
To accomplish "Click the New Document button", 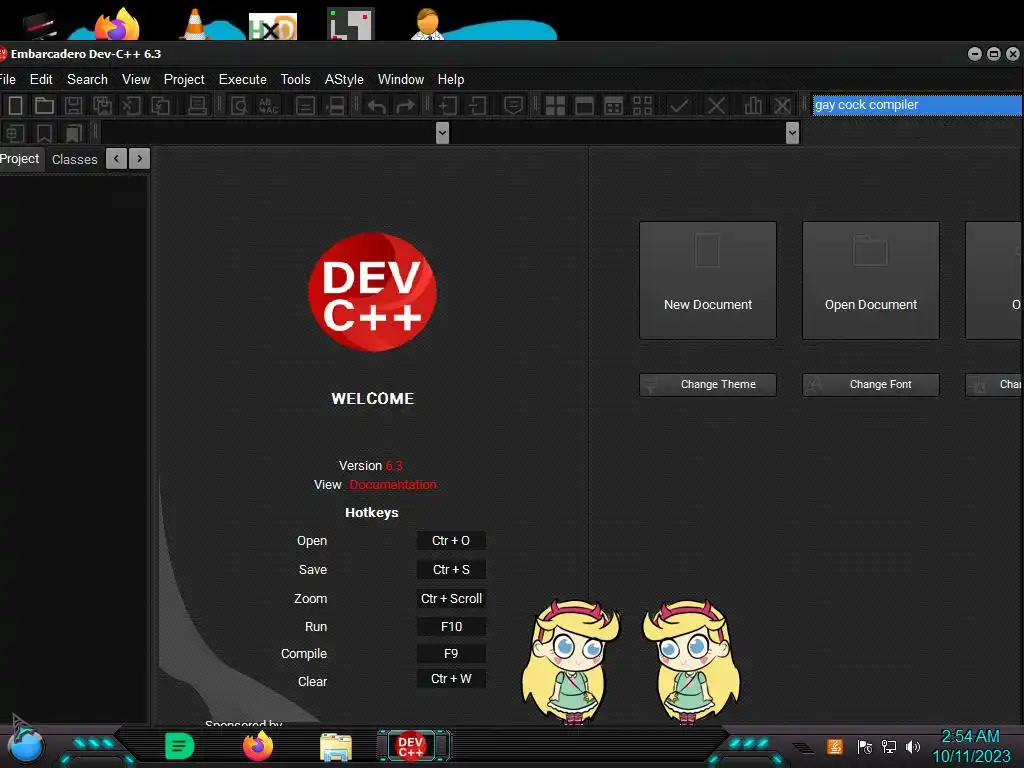I will [x=708, y=280].
